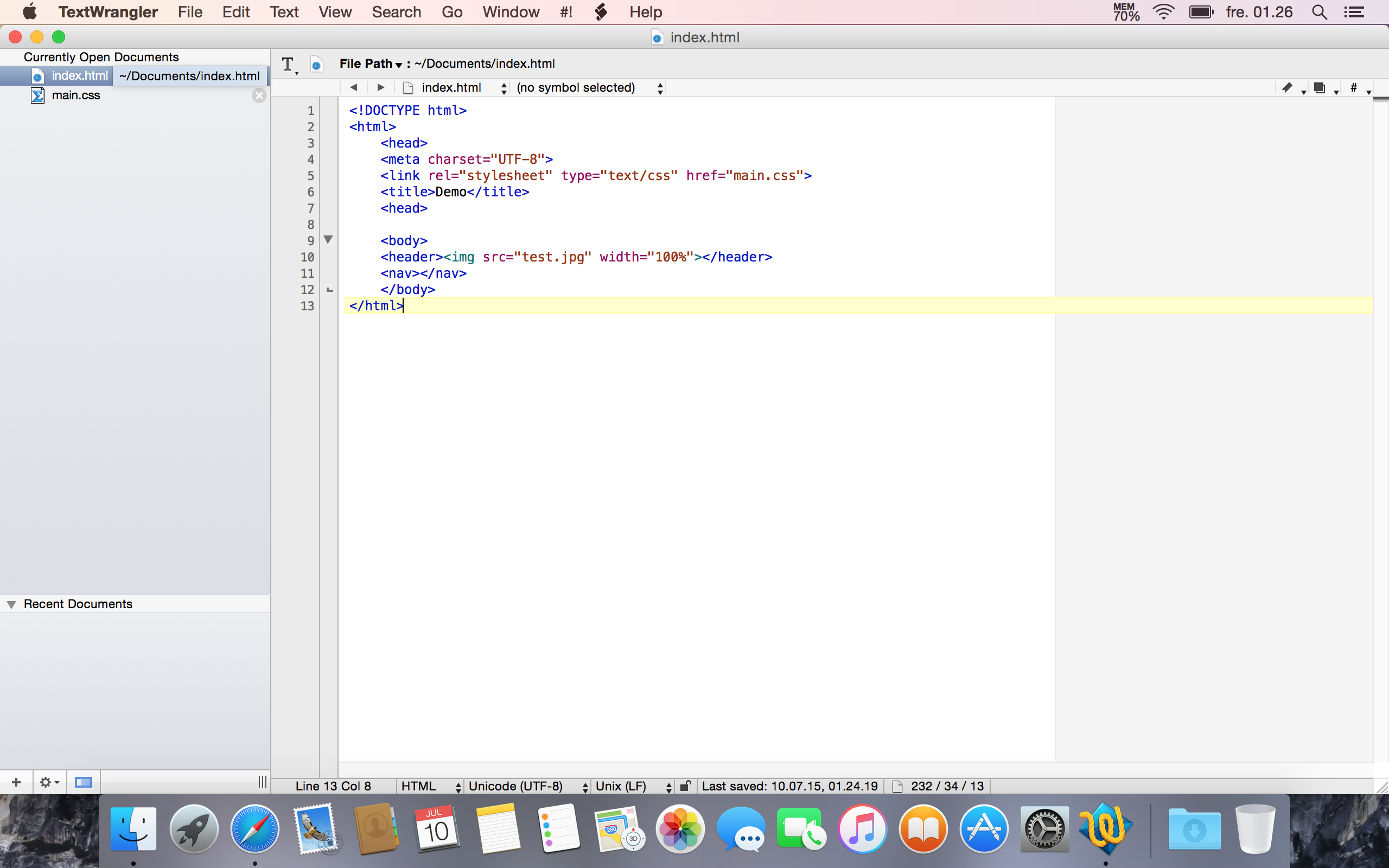
Task: Select main.css in open documents
Action: point(76,95)
